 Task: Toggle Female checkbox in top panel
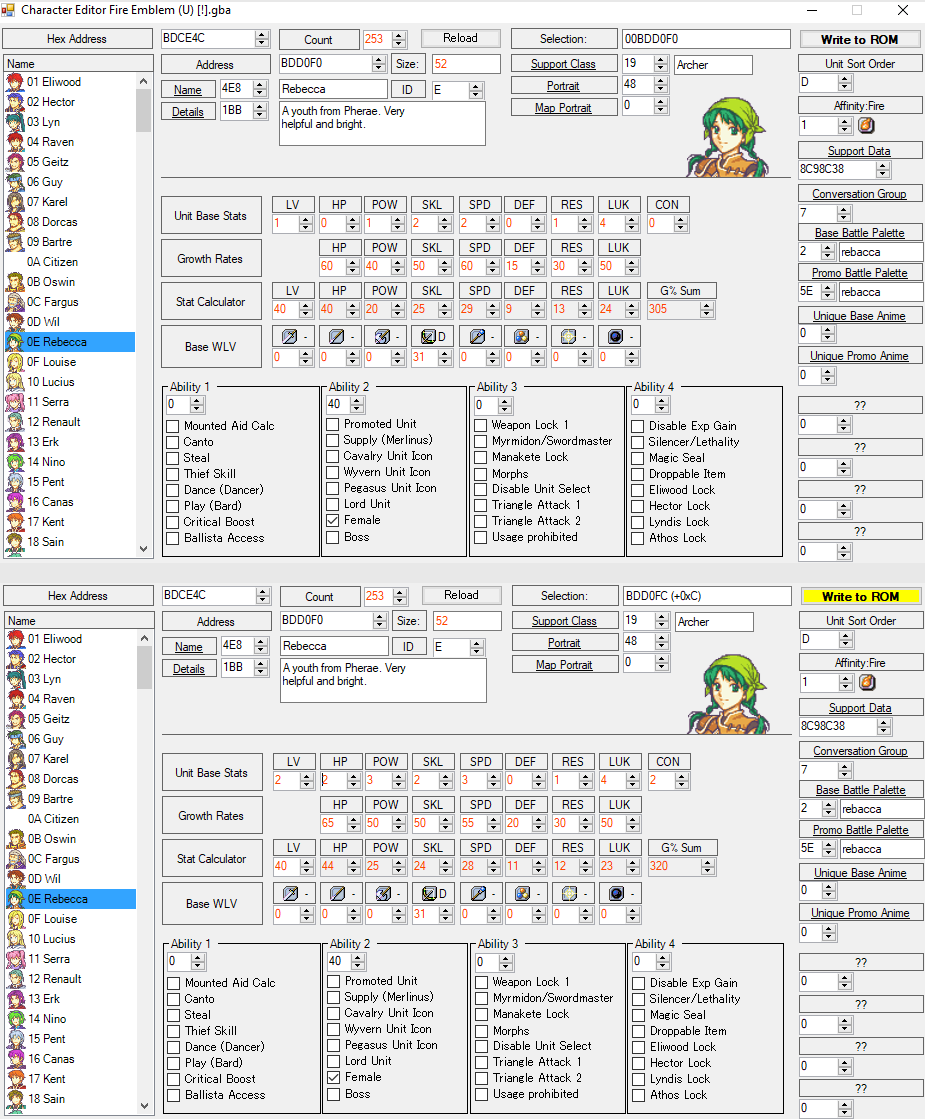click(332, 520)
